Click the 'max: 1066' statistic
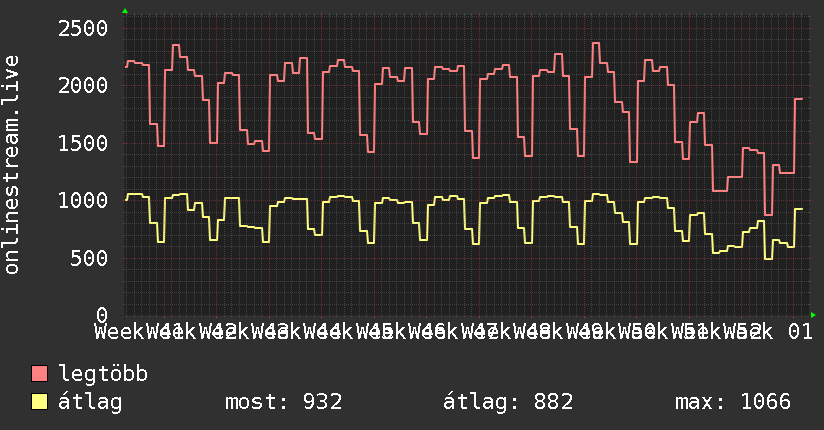 tap(732, 402)
